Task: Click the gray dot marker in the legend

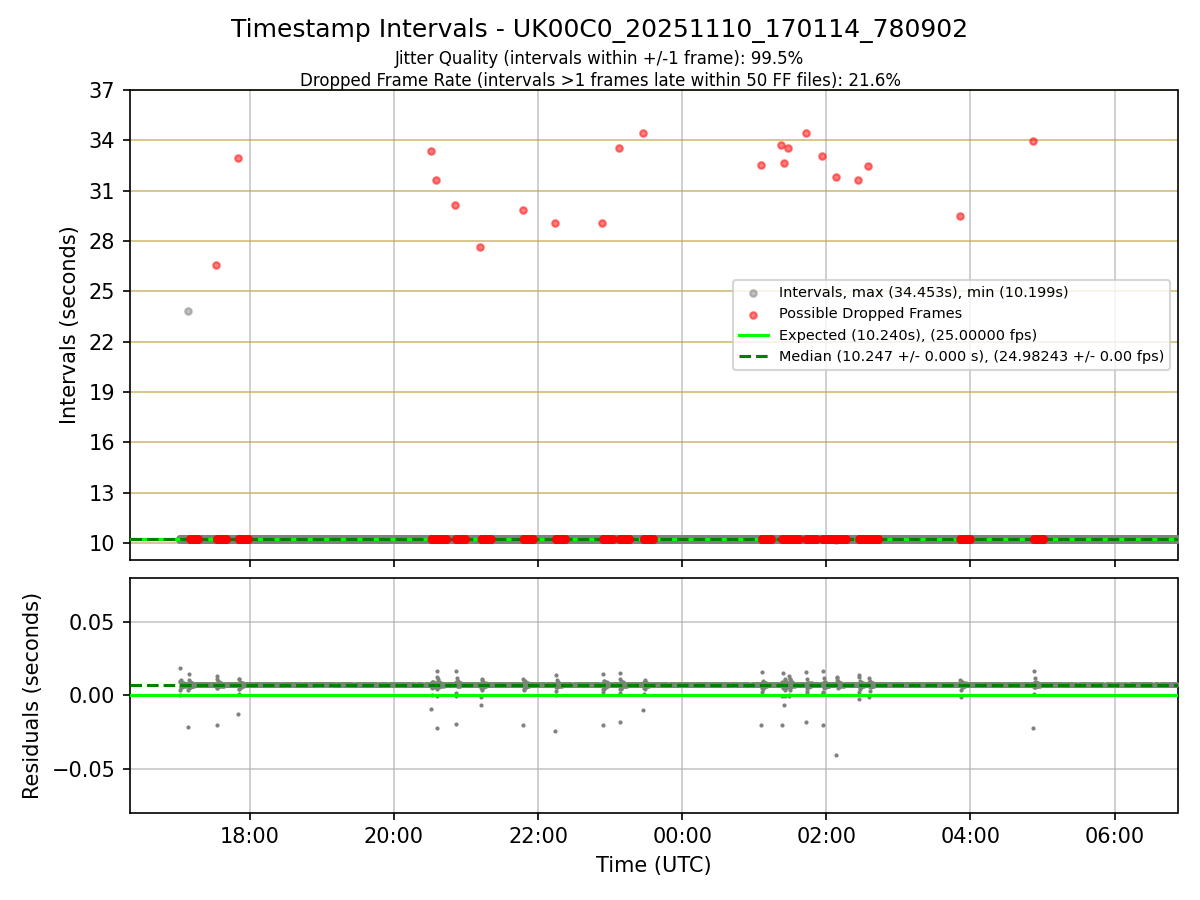Action: 753,293
